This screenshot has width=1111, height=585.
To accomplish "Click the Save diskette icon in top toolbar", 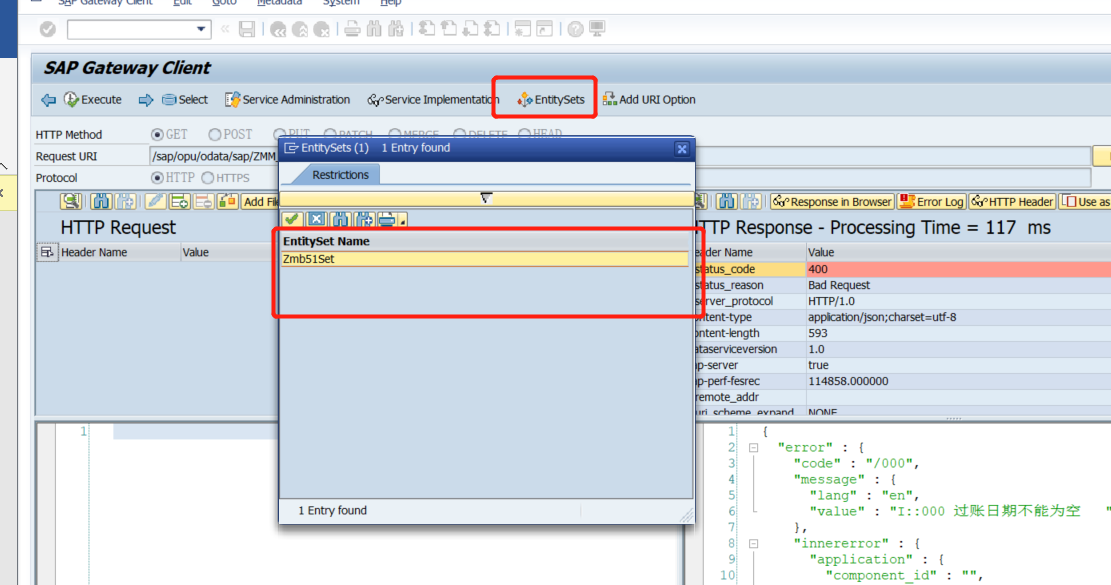I will (x=247, y=29).
